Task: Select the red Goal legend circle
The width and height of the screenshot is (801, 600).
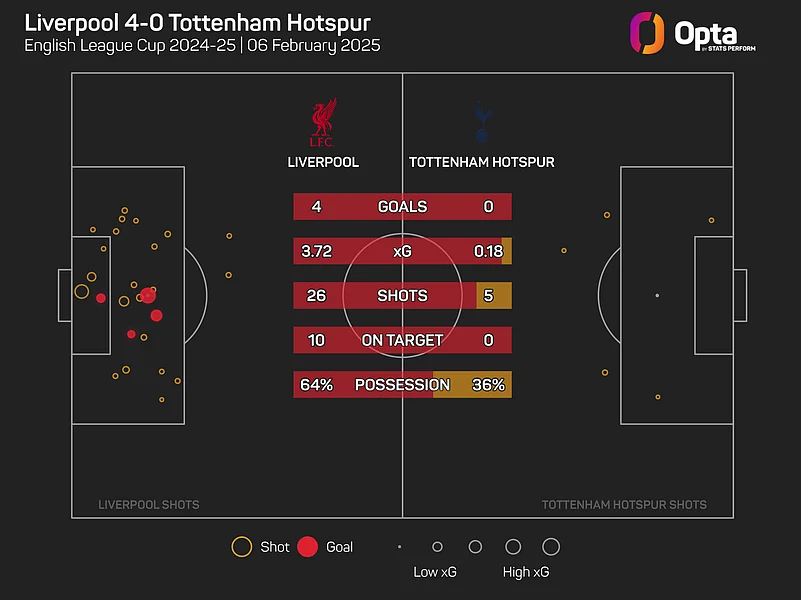Action: point(307,547)
